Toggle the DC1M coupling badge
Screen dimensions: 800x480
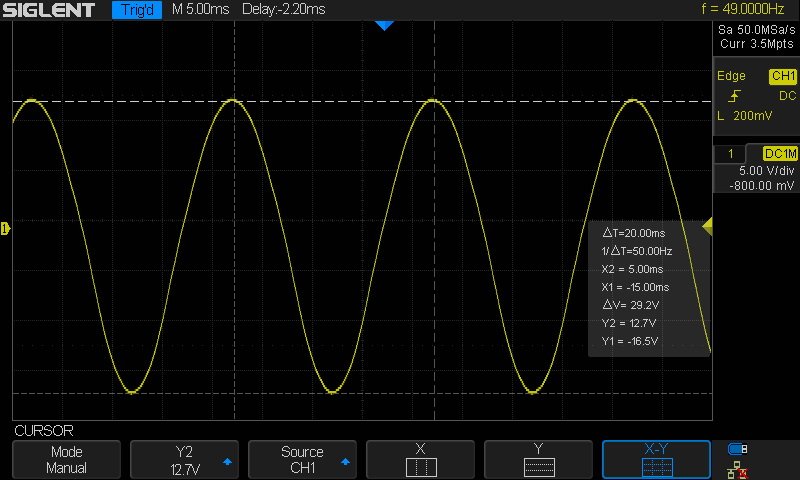(779, 153)
